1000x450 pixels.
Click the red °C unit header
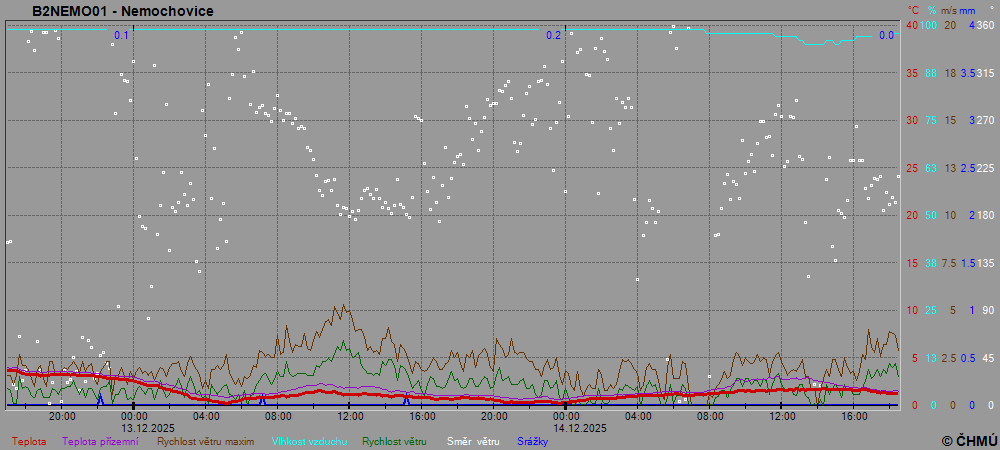[x=912, y=10]
